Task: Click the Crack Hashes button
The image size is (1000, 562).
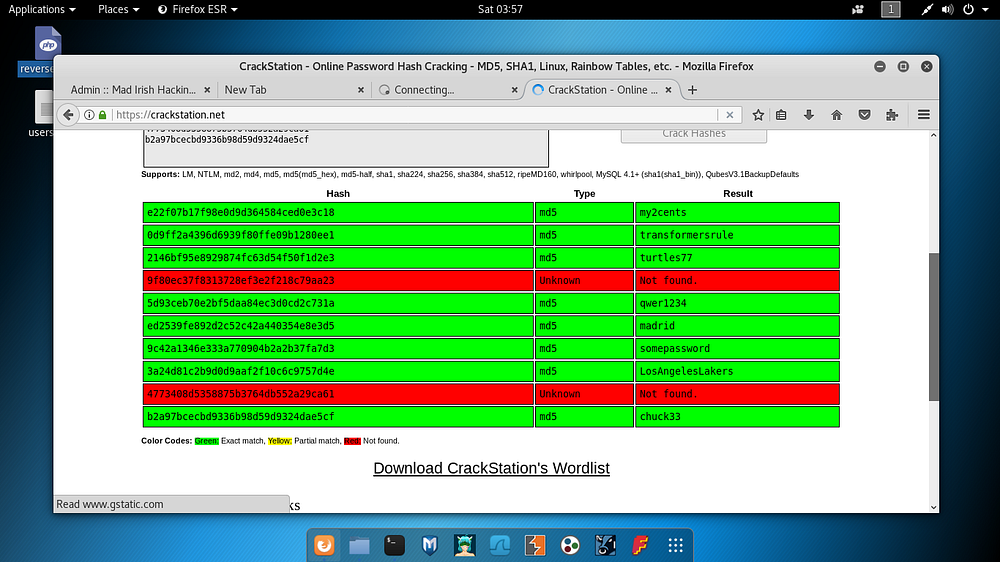Action: coord(694,135)
